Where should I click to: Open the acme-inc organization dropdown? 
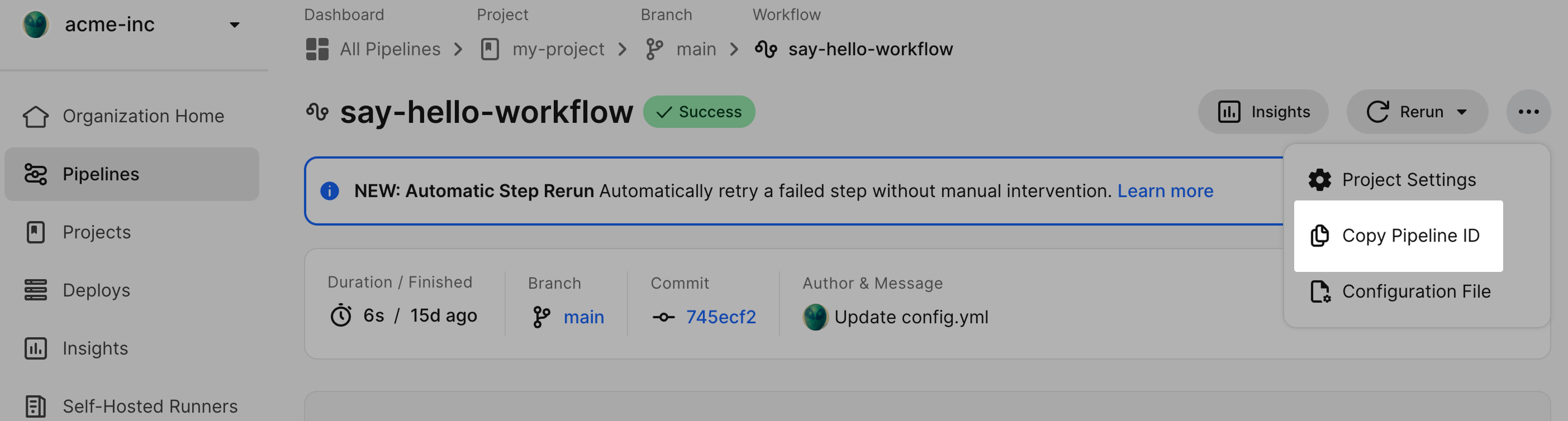point(234,25)
